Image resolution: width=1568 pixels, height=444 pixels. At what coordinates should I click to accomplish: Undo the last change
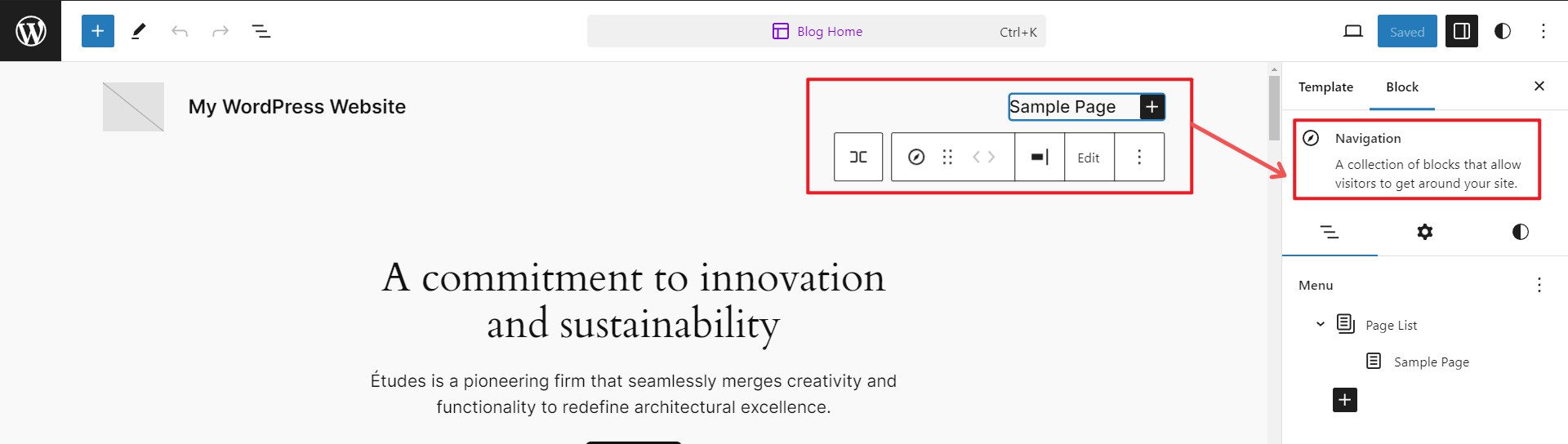coord(180,31)
